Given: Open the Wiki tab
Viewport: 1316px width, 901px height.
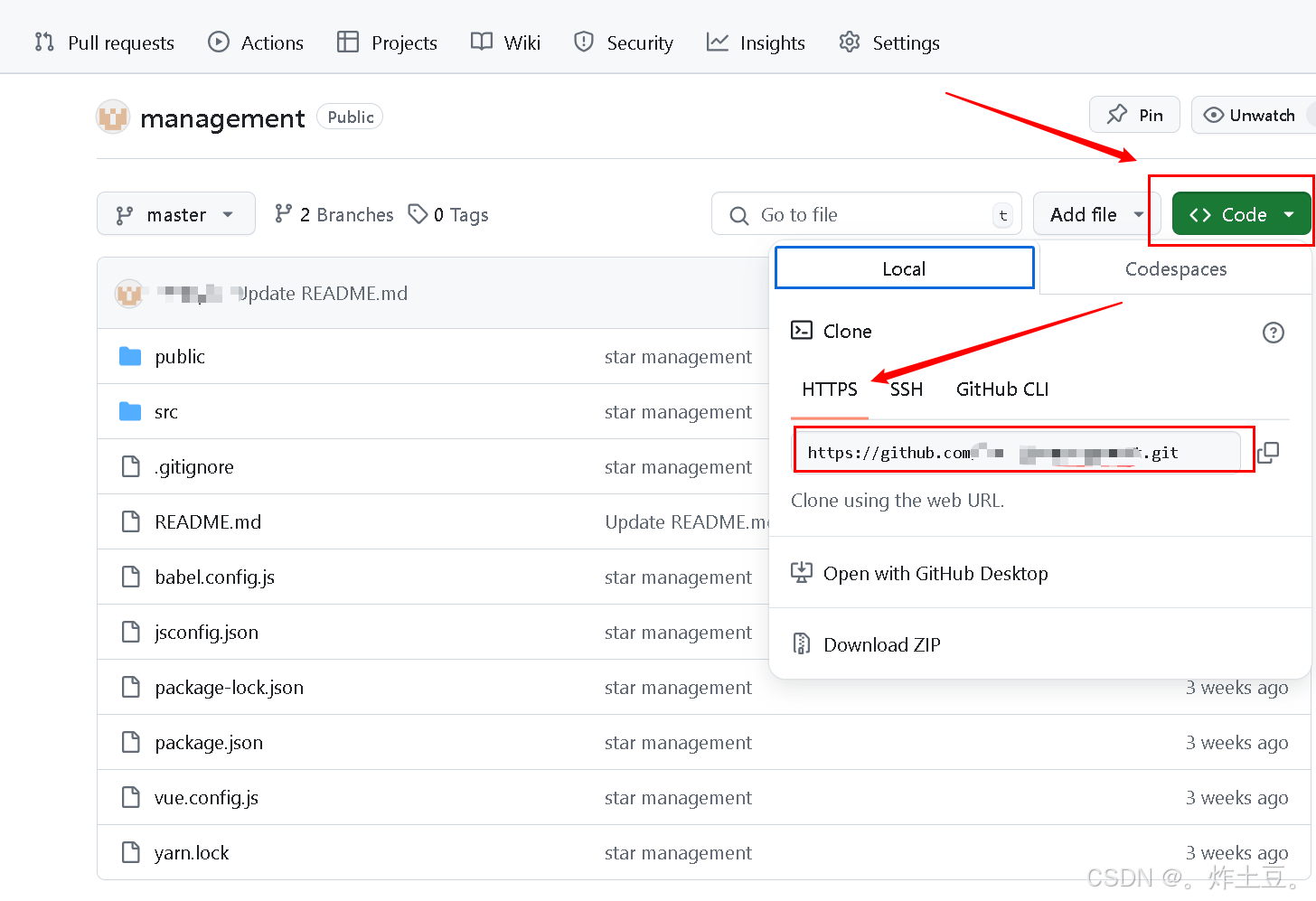Looking at the screenshot, I should click(505, 42).
